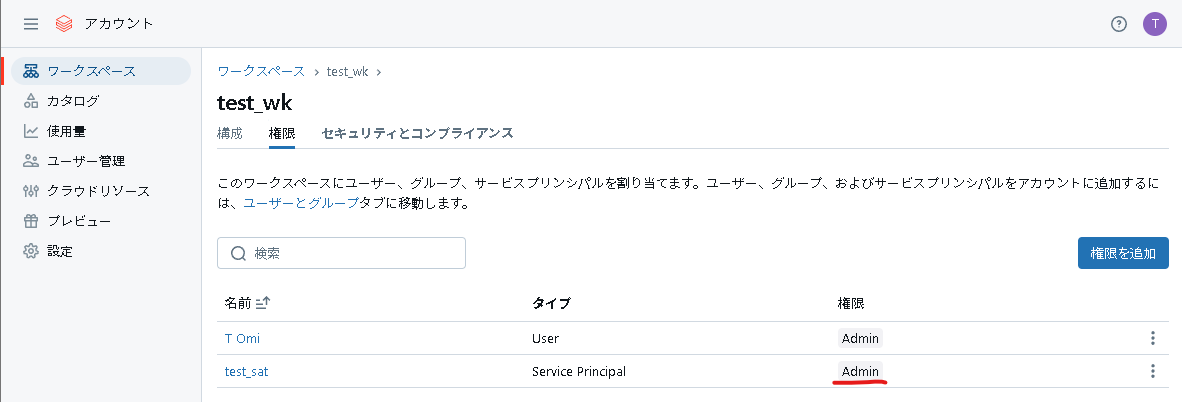Click the Usage chart icon
The height and width of the screenshot is (402, 1182).
(31, 131)
